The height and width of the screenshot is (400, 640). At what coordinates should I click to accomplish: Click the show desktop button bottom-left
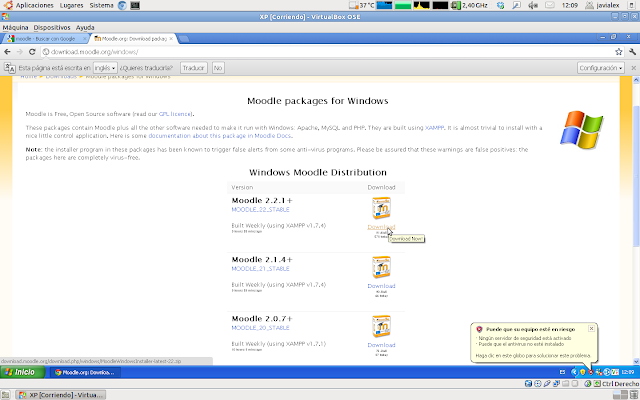(5, 395)
